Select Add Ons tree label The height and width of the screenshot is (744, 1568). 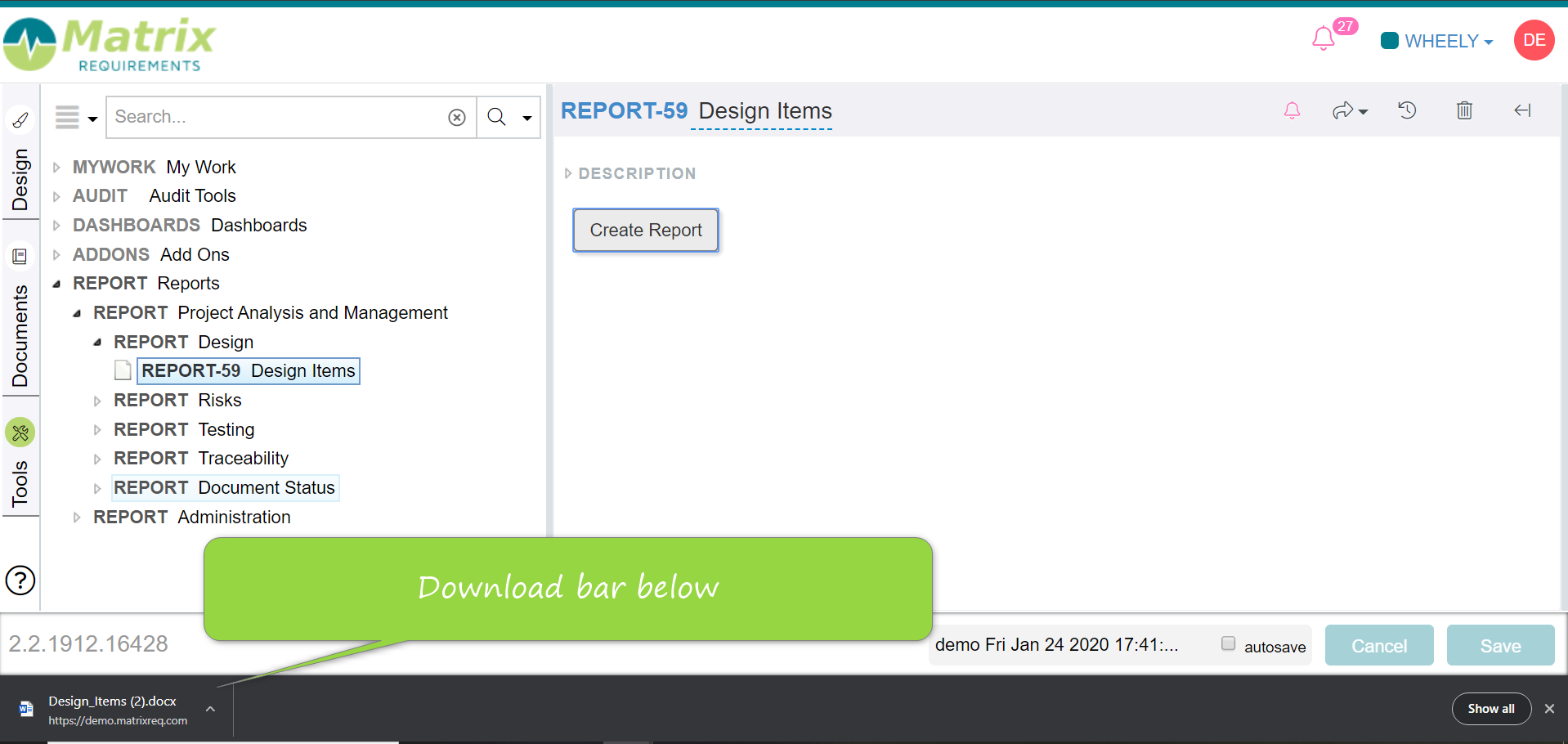[x=195, y=254]
